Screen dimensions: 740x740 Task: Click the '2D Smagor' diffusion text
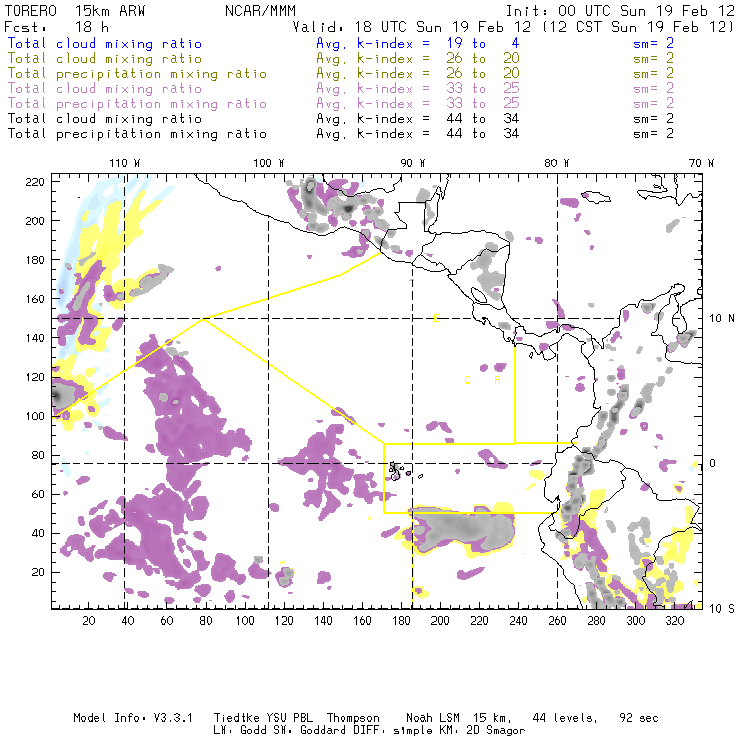tap(496, 731)
